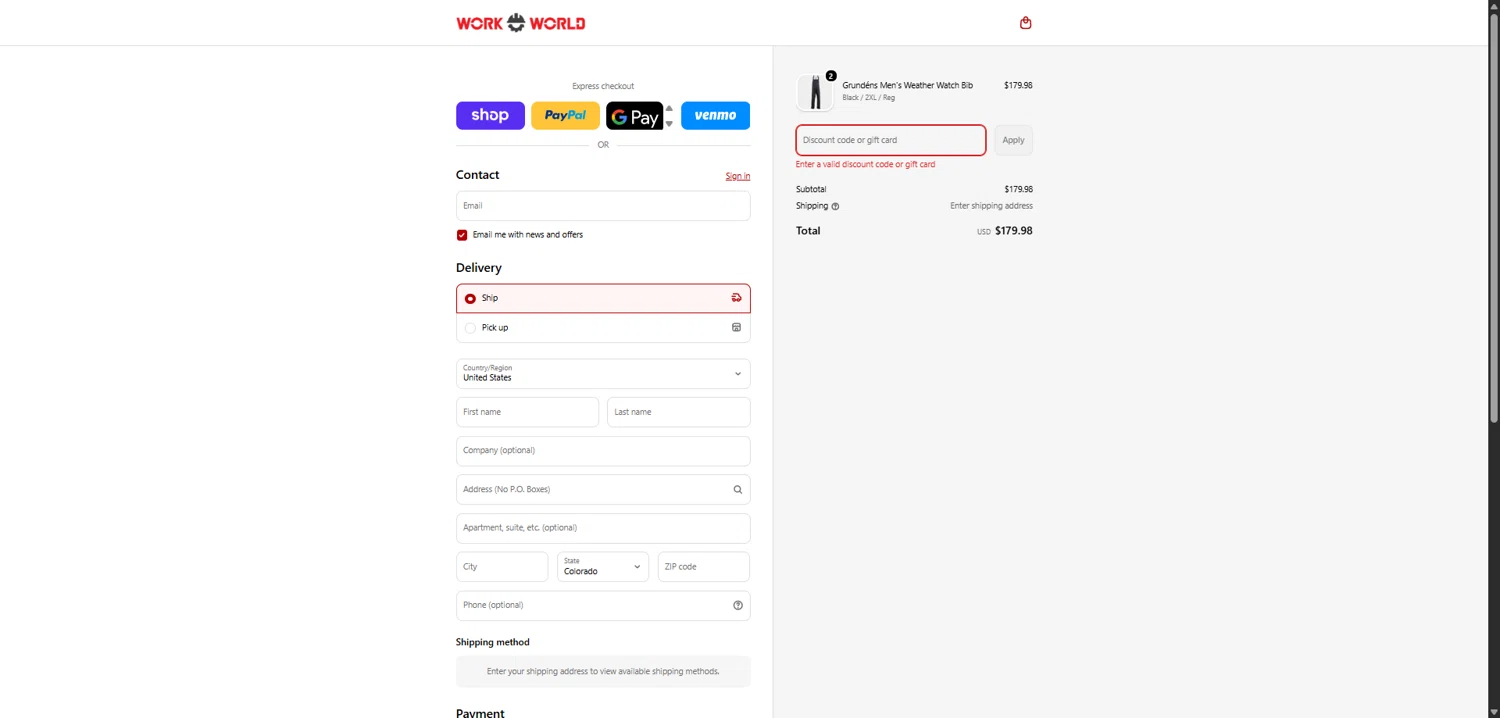The image size is (1500, 718).
Task: Open the shopping bag cart icon
Action: pos(1025,23)
